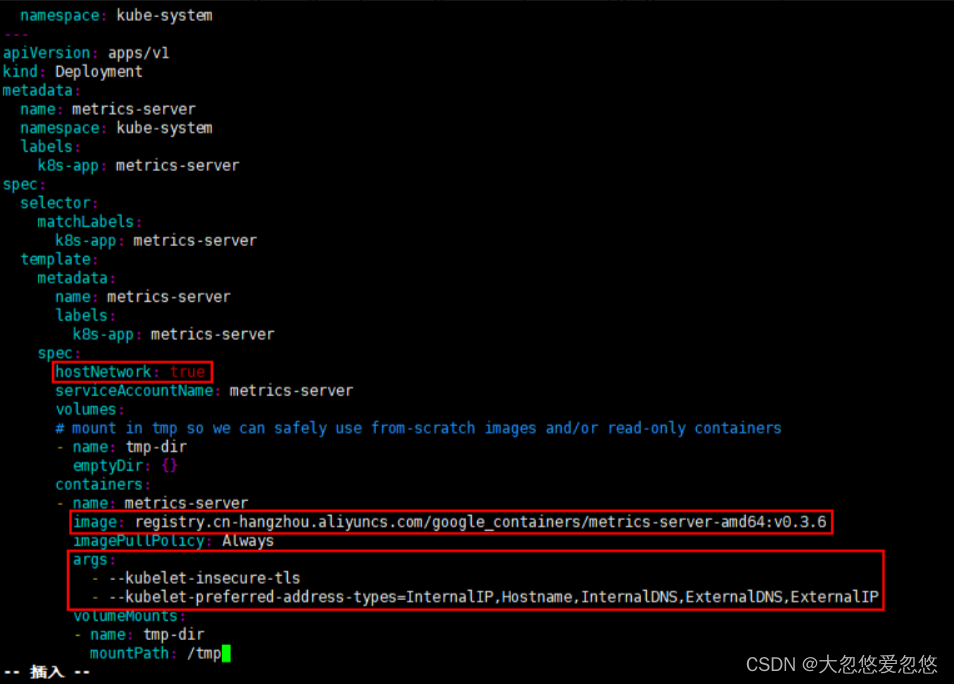
Task: Click the 'selector:' key
Action: [59, 203]
